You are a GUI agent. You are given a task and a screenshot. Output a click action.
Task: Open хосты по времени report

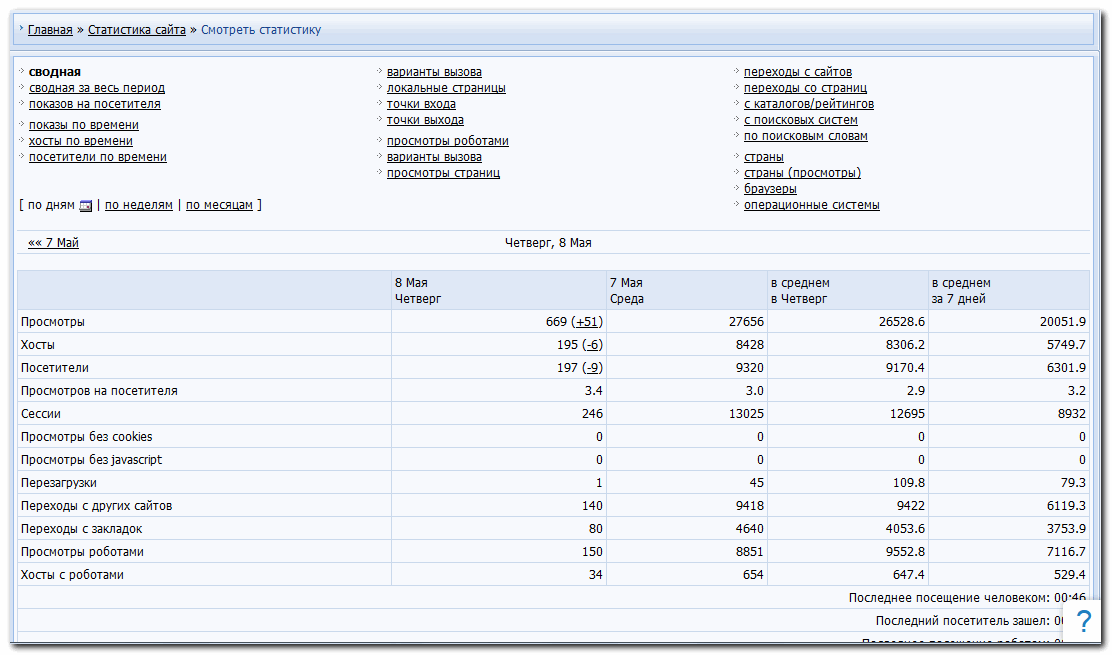coord(81,141)
